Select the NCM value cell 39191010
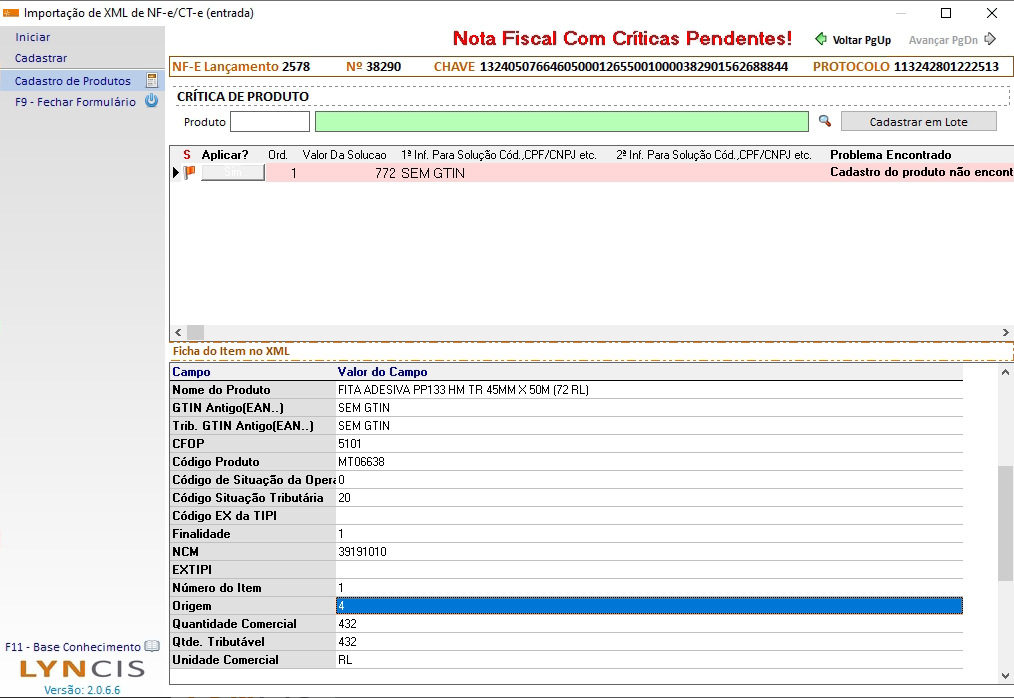 click(x=649, y=552)
